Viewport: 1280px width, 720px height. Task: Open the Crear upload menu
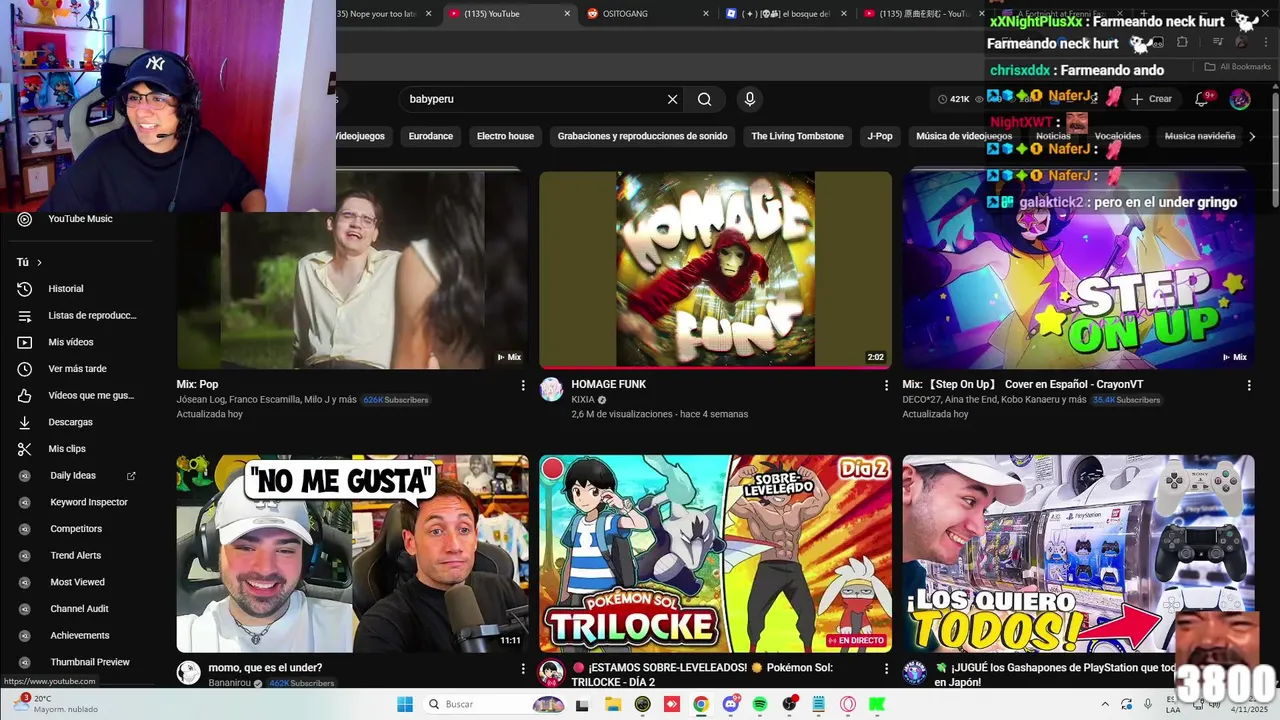click(1151, 99)
